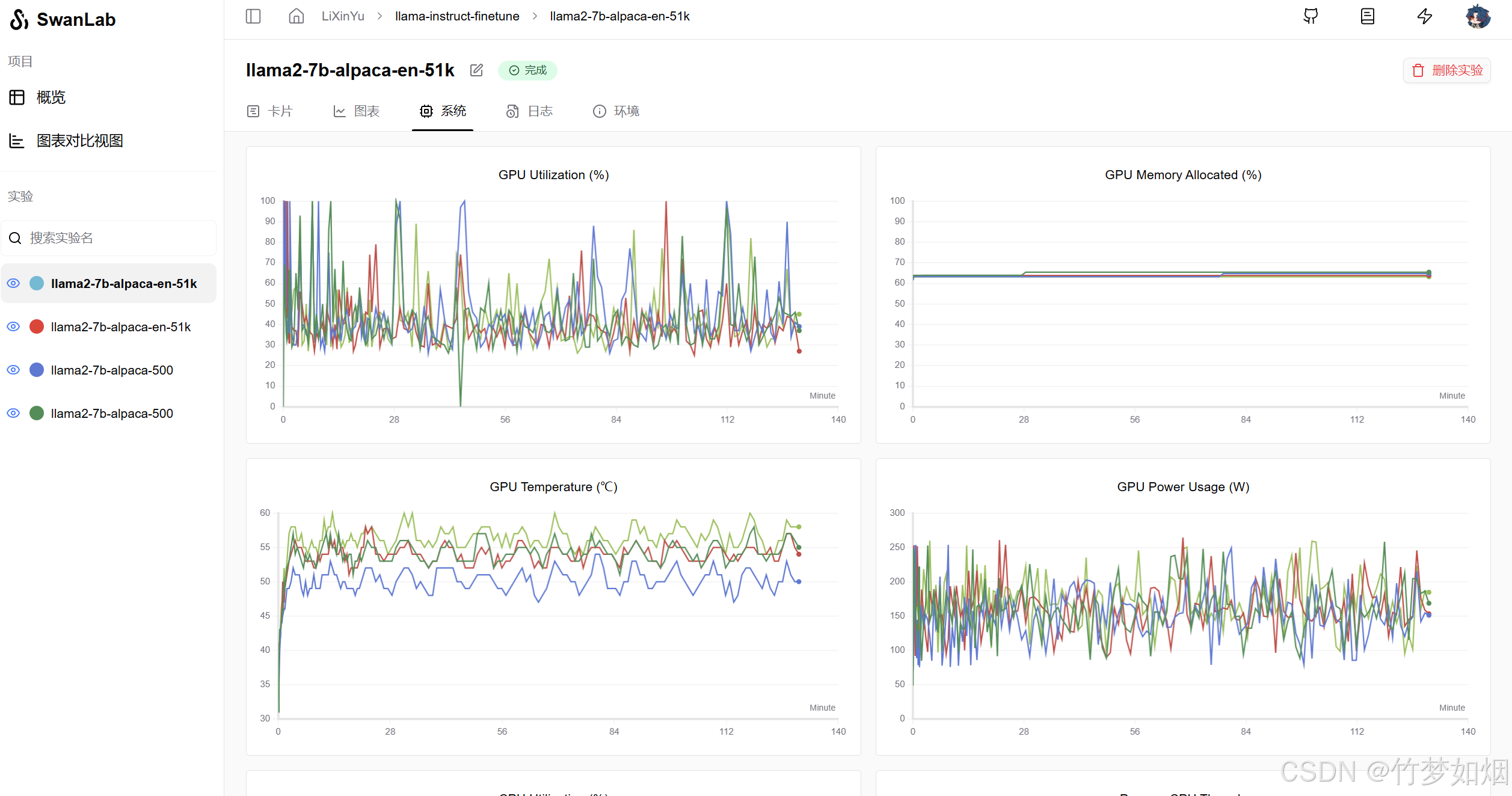Screen dimensions: 1512x796
Task: Open the GitHub icon link
Action: 1311,16
